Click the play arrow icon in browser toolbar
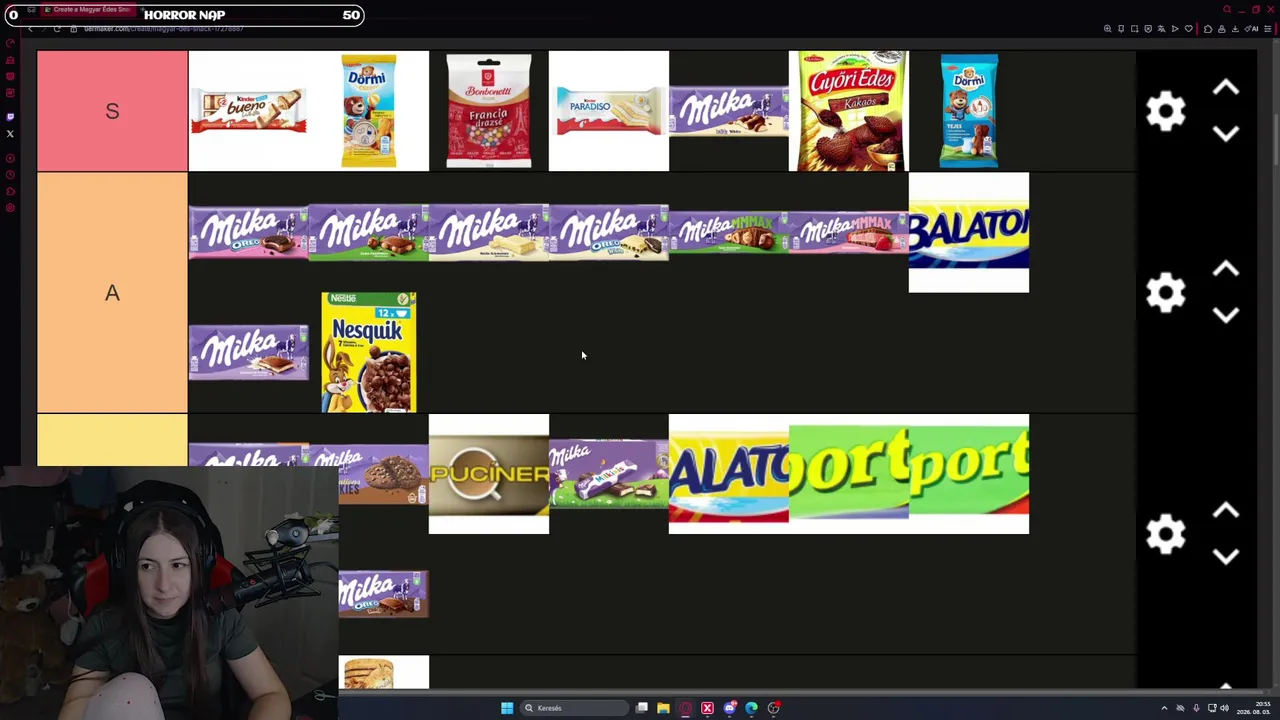The image size is (1280, 720). click(x=1175, y=29)
